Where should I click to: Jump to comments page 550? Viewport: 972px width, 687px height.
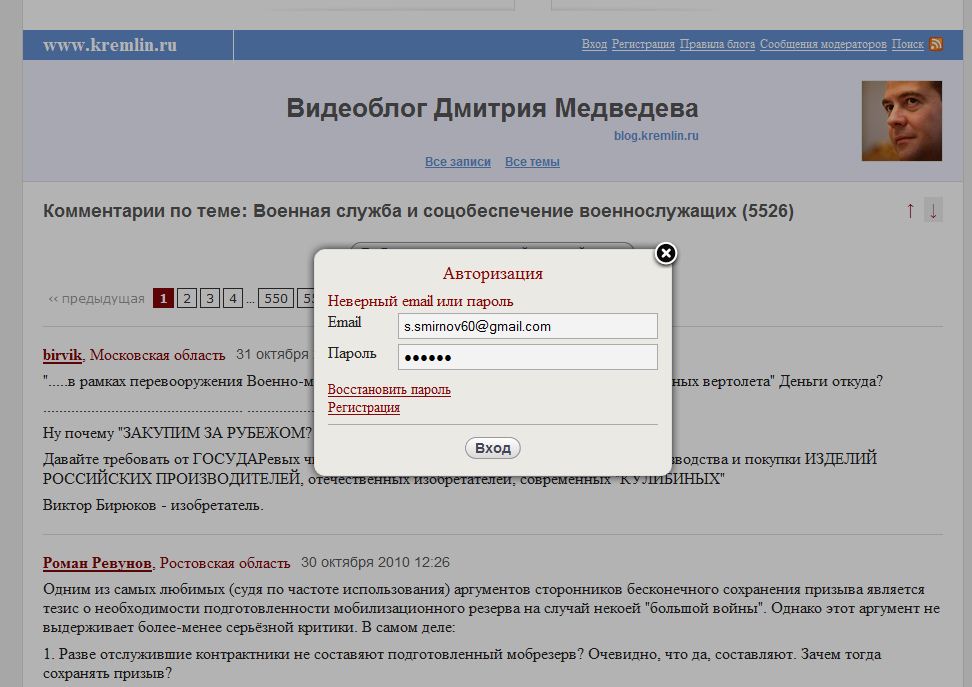(x=276, y=298)
